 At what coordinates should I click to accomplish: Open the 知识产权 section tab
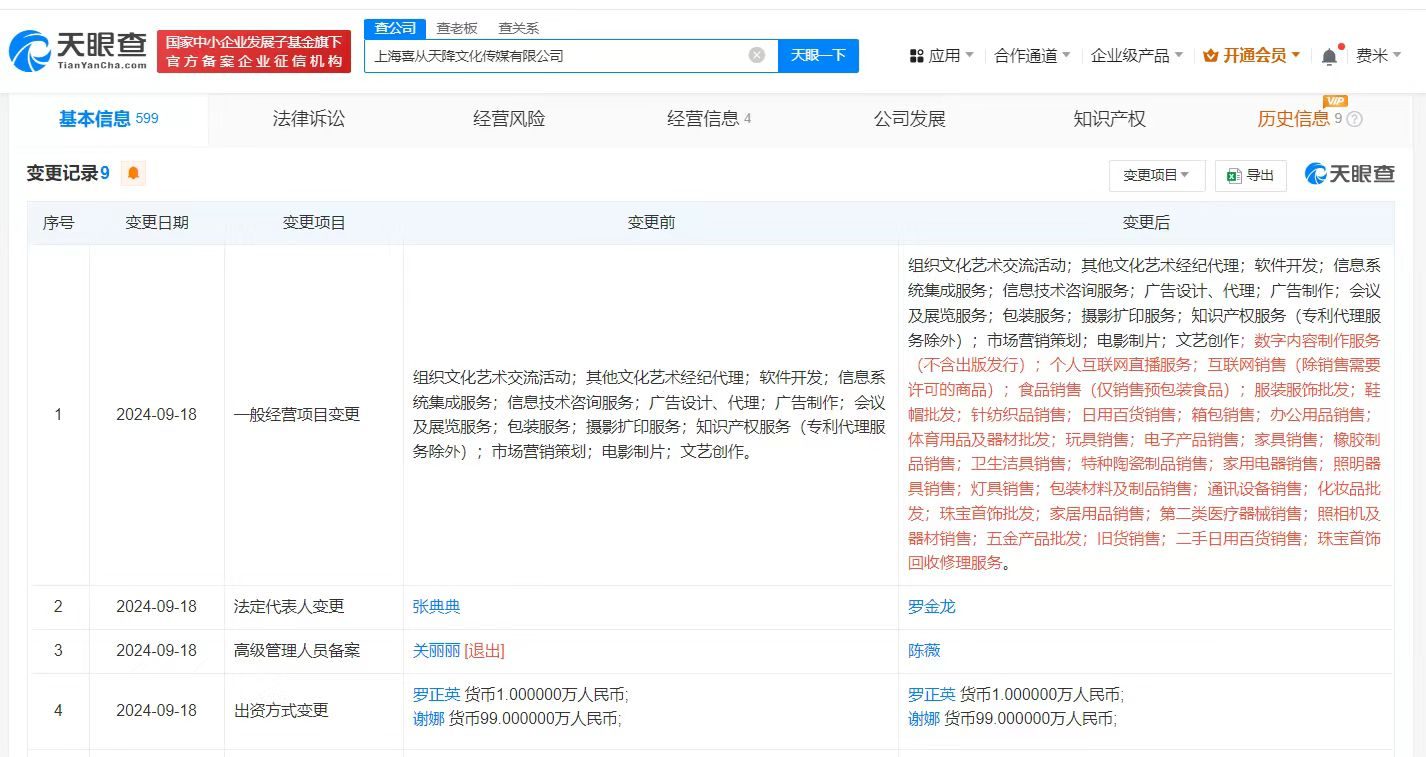(x=1109, y=118)
